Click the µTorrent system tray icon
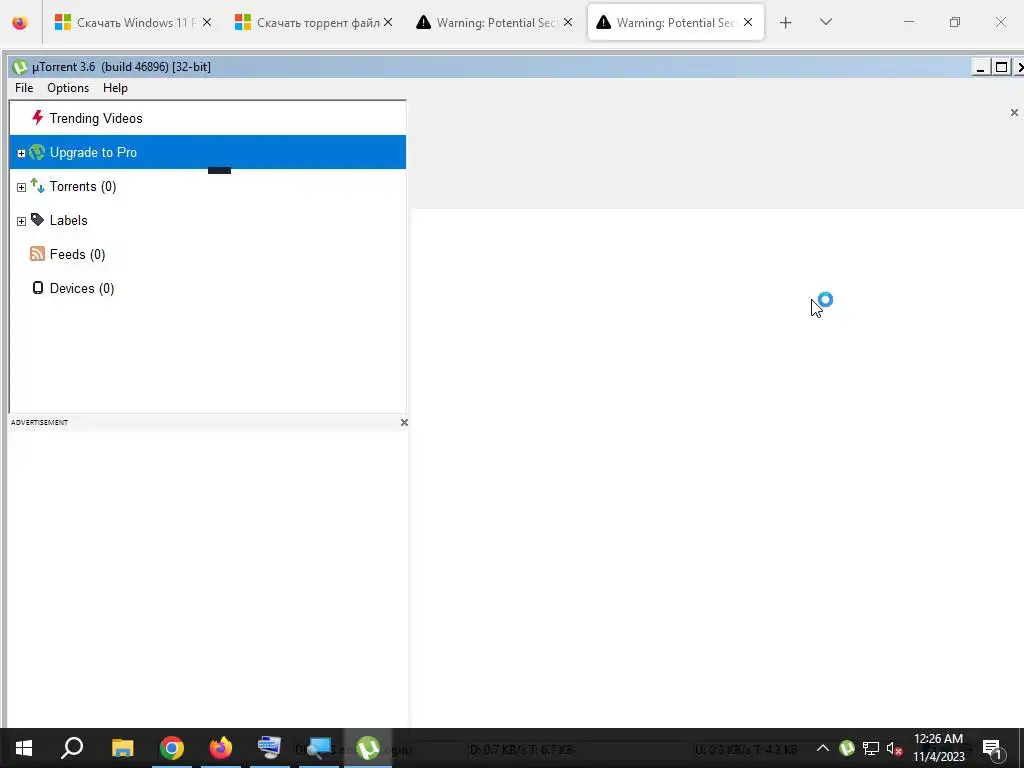The image size is (1024, 768). point(847,748)
